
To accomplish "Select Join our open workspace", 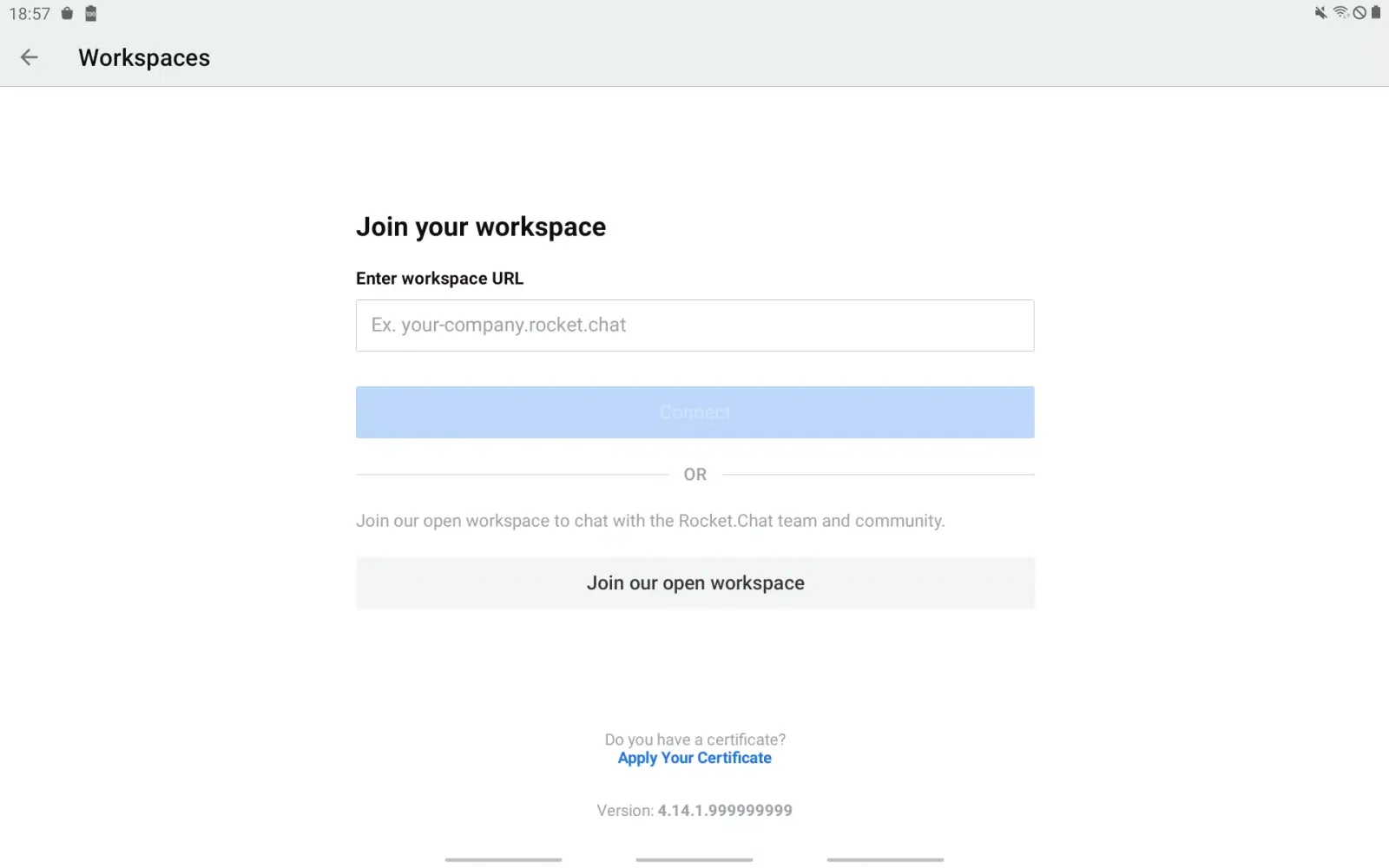I will pyautogui.click(x=694, y=582).
